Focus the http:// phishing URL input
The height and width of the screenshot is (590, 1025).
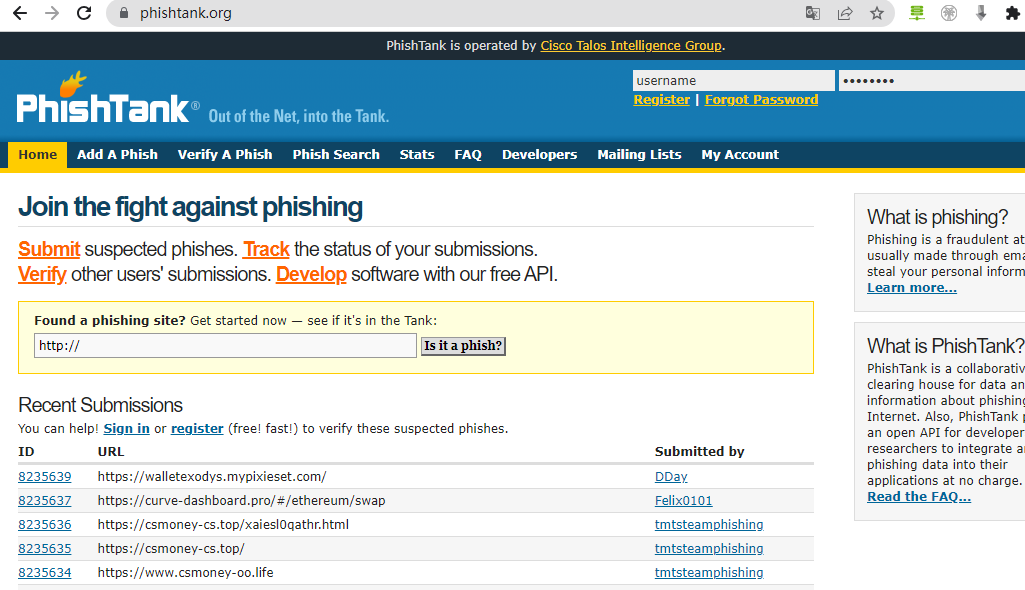click(x=225, y=346)
